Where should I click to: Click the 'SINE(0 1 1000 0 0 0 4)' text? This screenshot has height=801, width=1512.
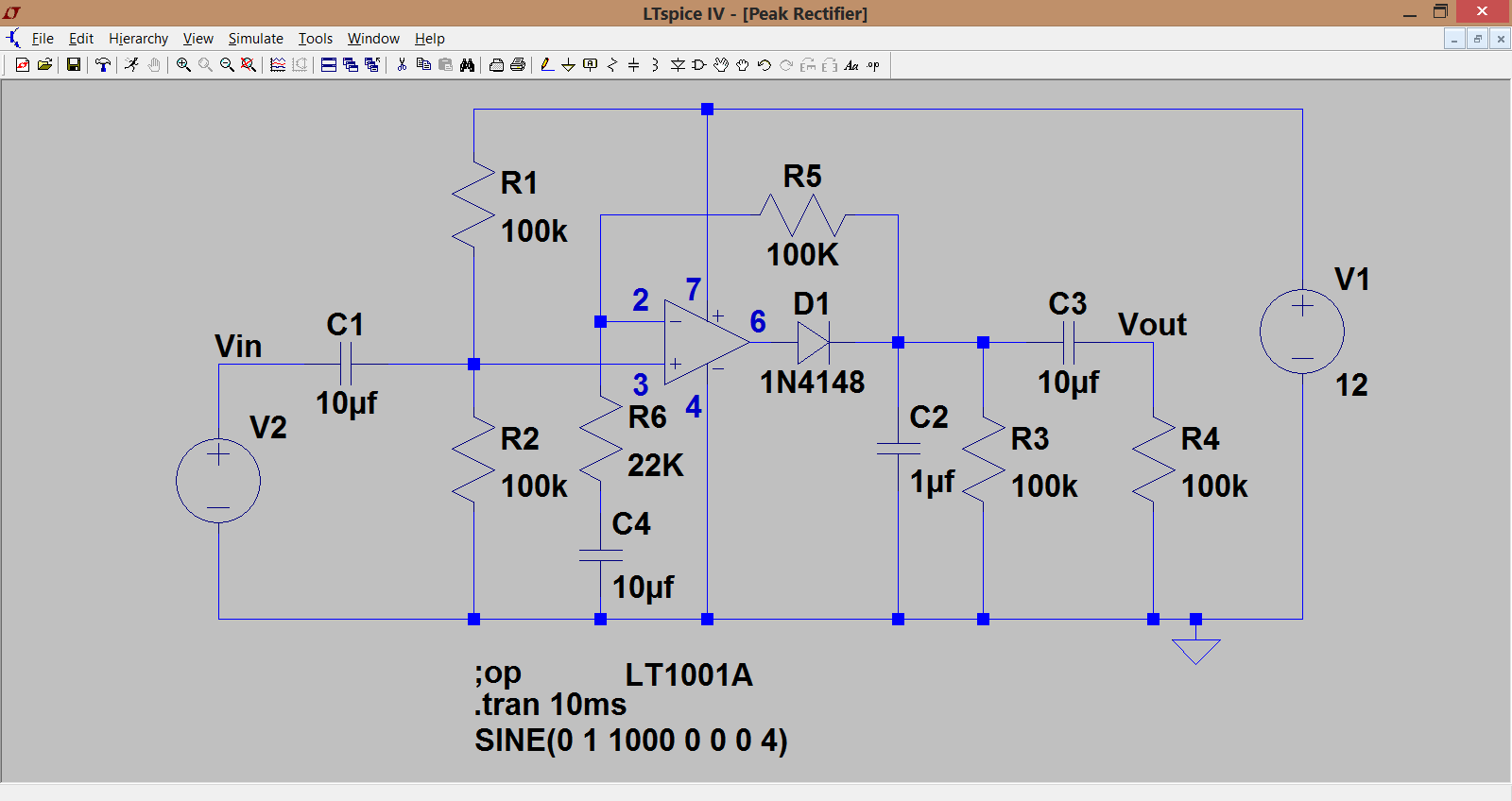(x=630, y=741)
